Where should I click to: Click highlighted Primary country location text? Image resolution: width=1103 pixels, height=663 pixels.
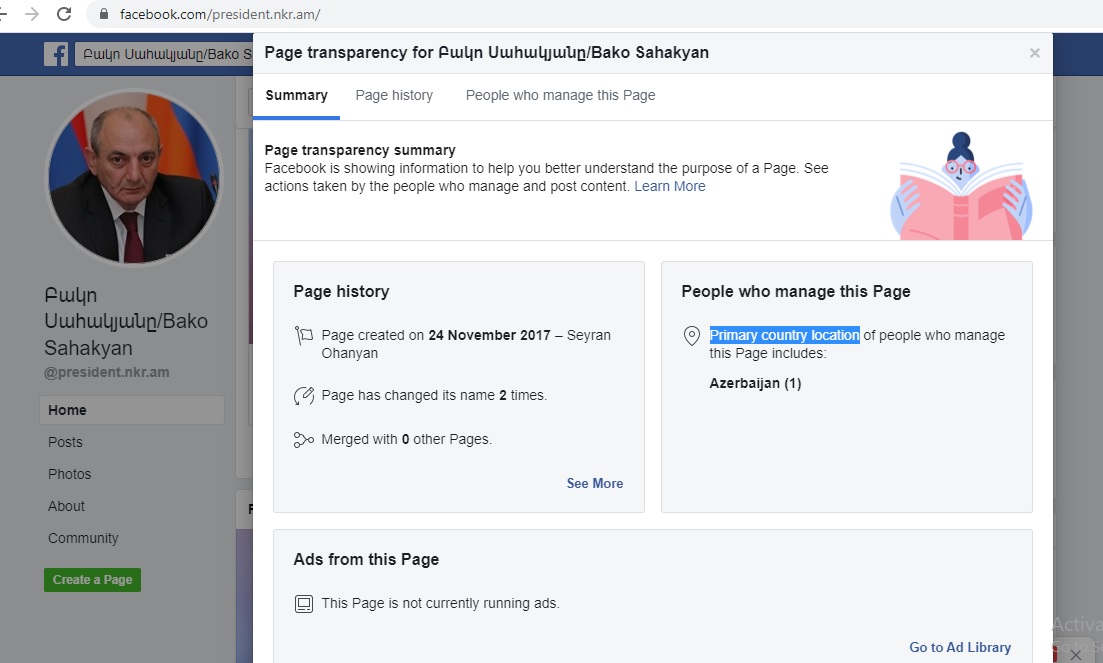pos(784,335)
